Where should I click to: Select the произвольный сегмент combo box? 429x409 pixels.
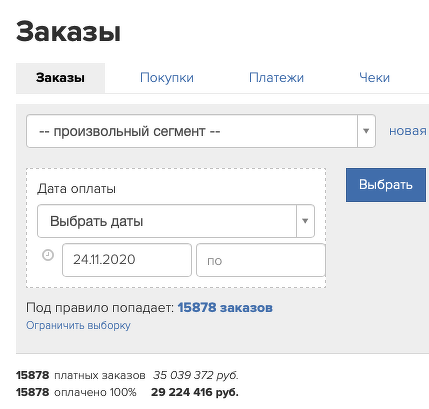point(201,131)
